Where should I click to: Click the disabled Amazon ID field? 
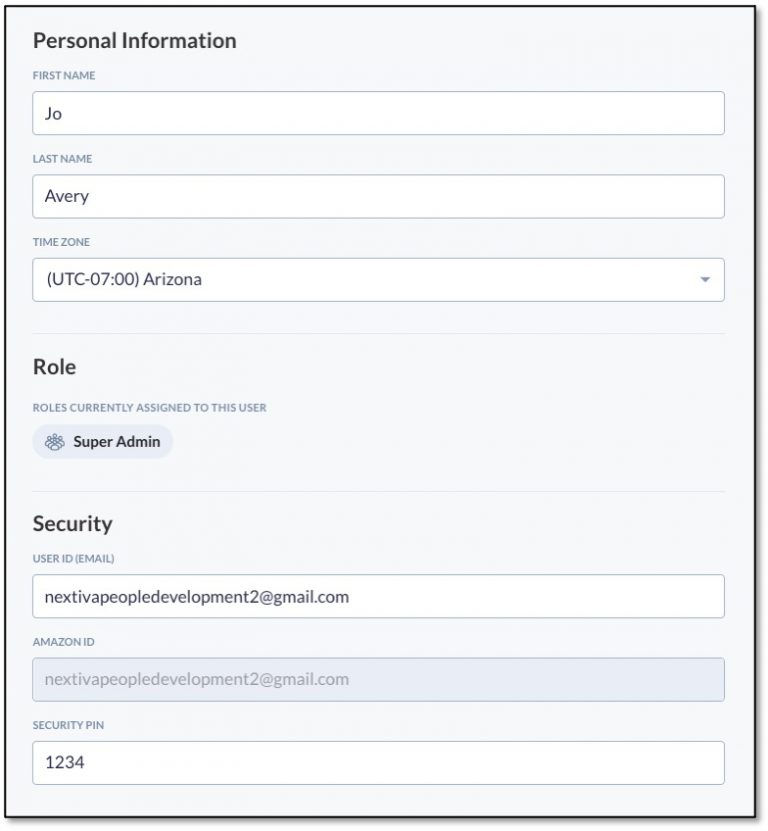click(x=380, y=680)
